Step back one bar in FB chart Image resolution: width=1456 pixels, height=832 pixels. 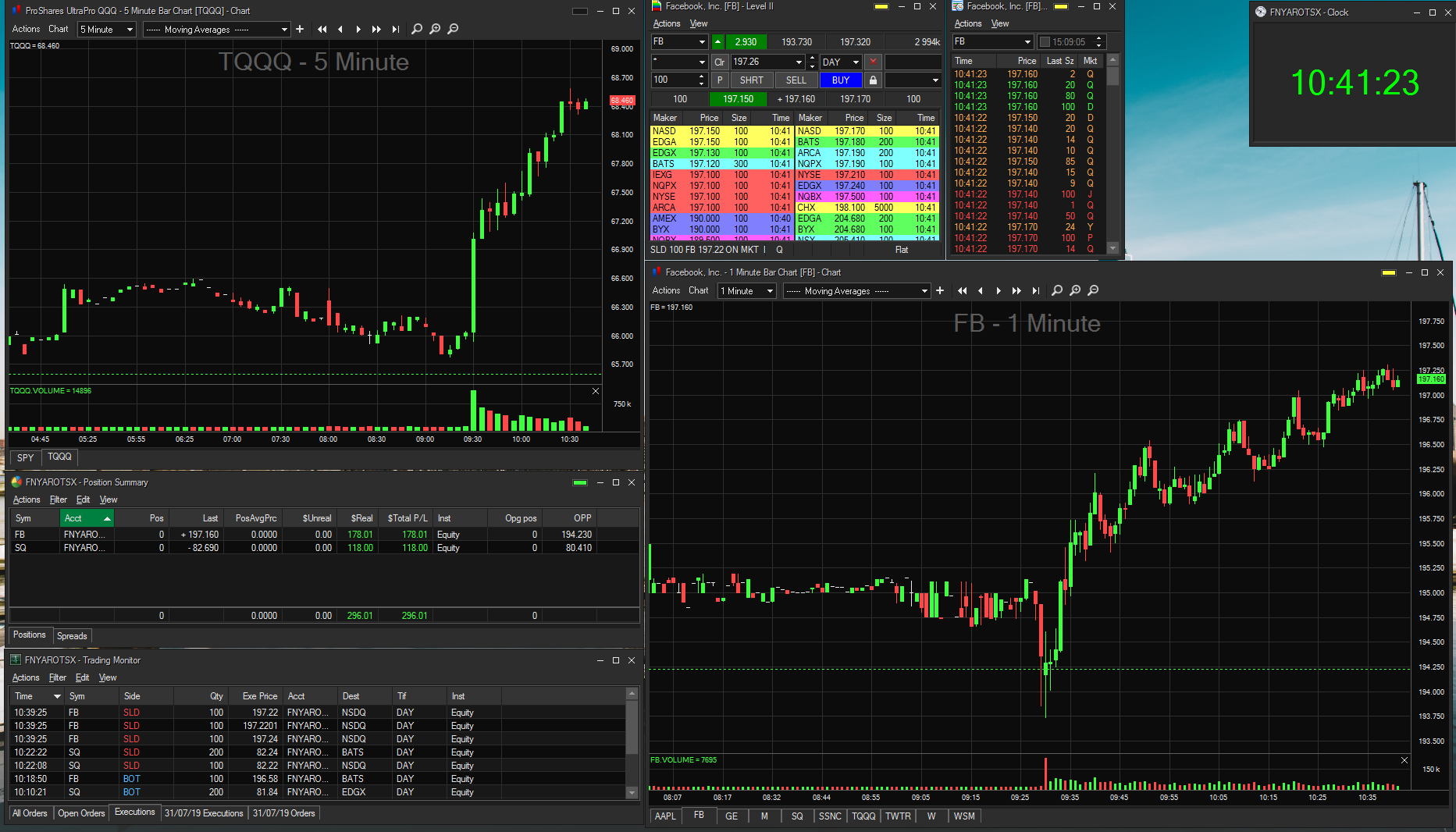pos(981,290)
